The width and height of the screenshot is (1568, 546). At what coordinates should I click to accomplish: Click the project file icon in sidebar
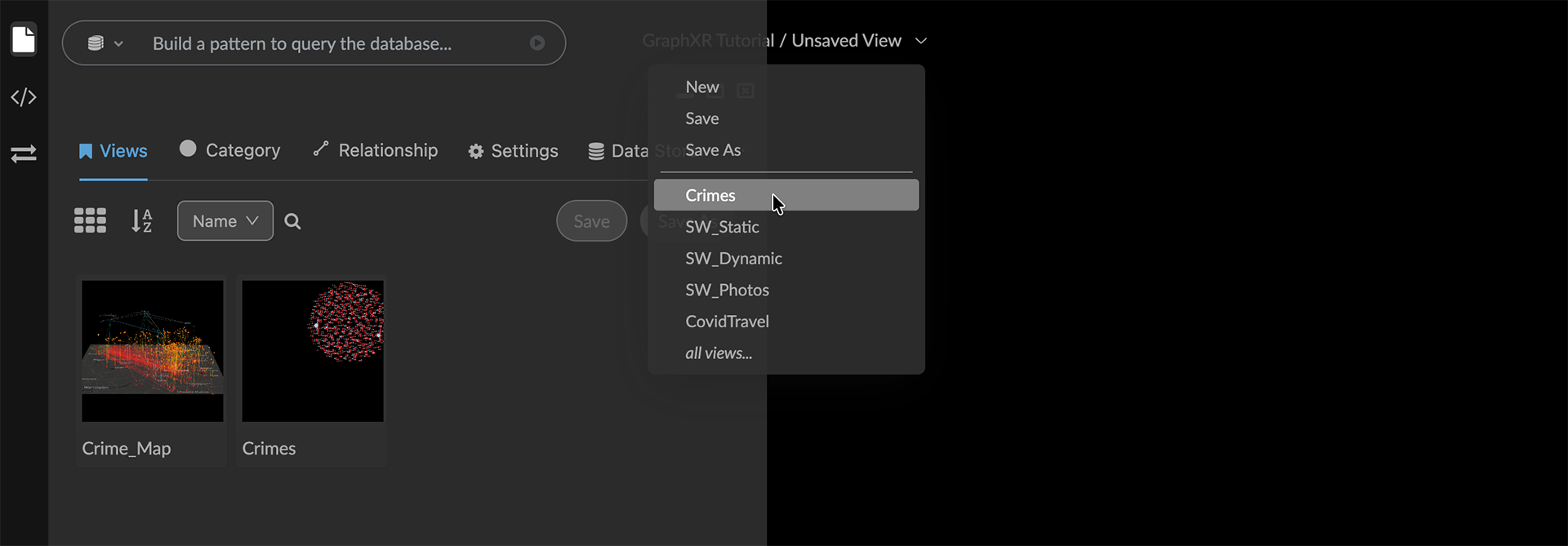tap(24, 39)
